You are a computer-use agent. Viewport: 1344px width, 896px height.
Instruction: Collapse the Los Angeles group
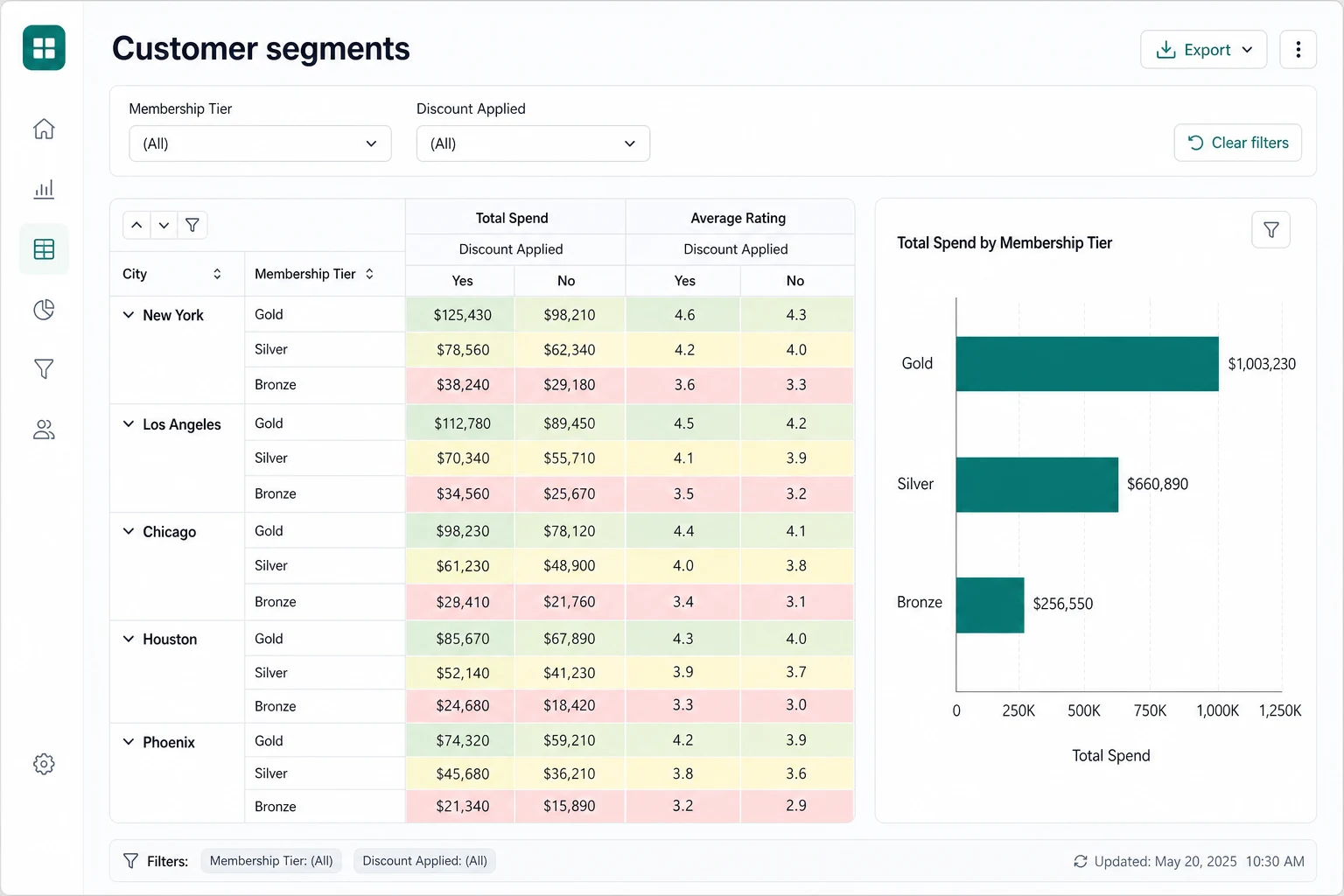(129, 424)
